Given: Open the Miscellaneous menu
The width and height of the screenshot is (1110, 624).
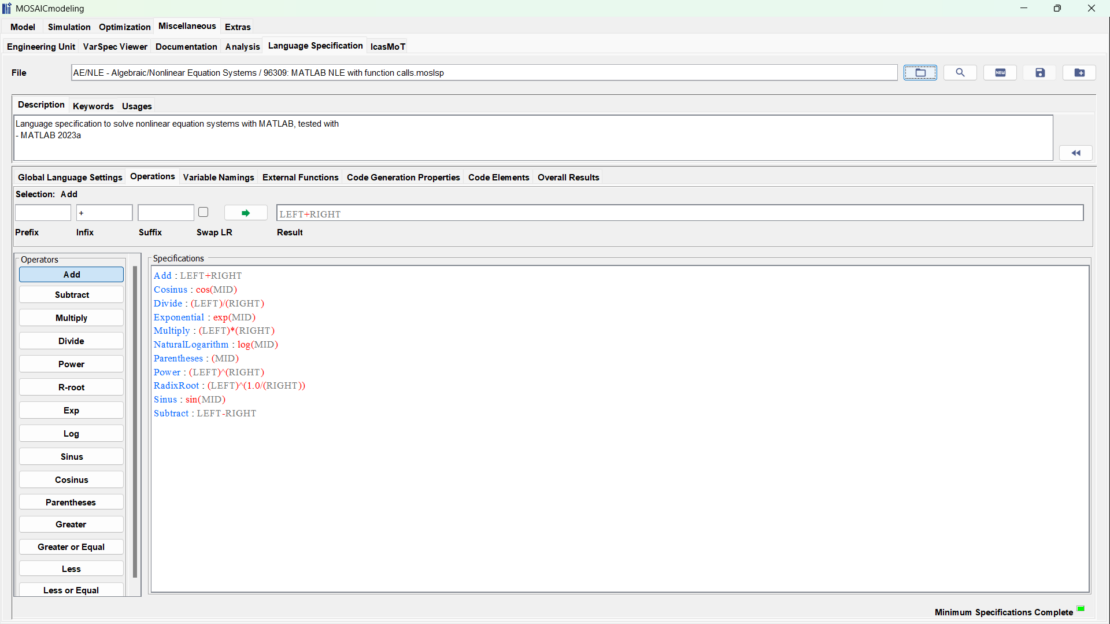Looking at the screenshot, I should pyautogui.click(x=186, y=27).
